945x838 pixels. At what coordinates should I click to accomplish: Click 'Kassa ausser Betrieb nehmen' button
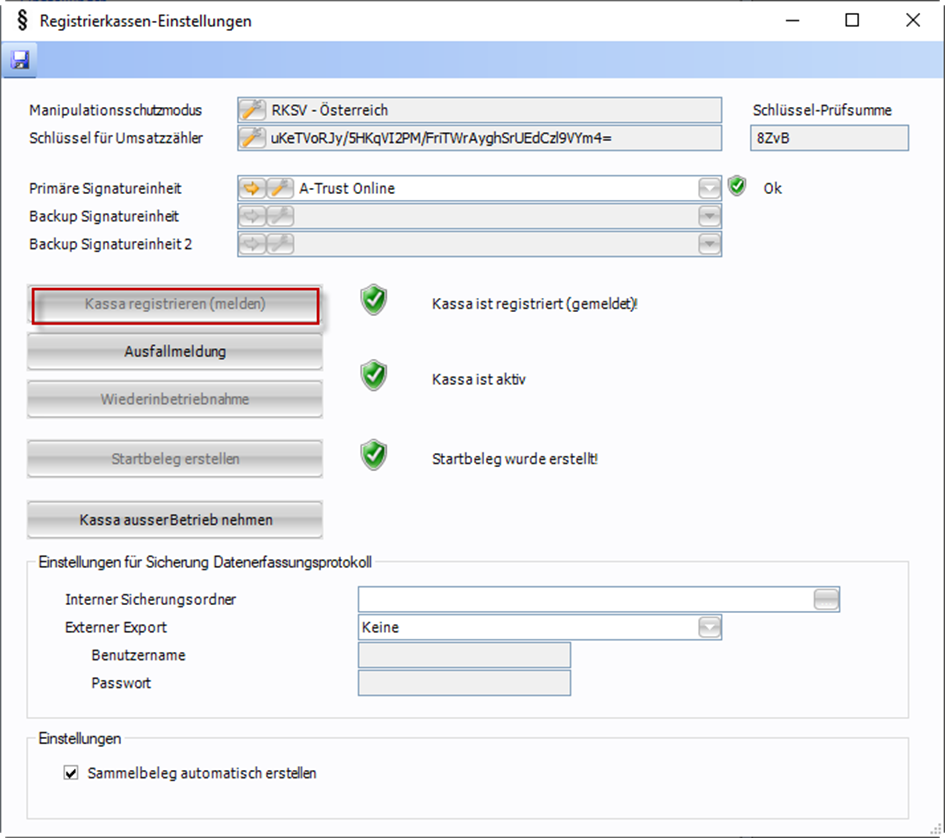point(175,520)
